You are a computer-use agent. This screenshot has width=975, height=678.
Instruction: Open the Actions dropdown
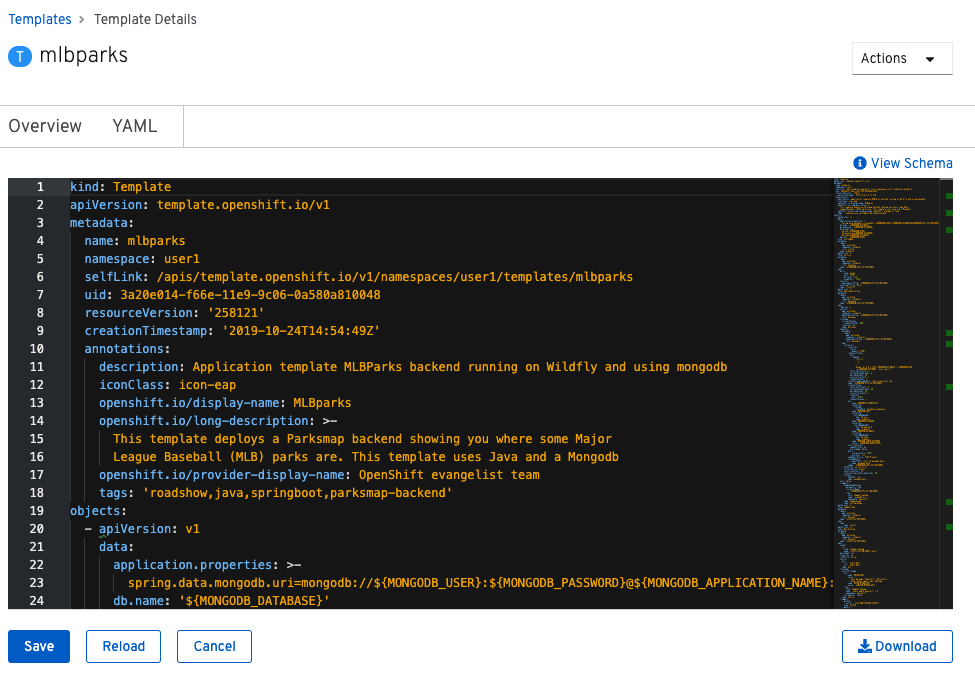point(901,58)
